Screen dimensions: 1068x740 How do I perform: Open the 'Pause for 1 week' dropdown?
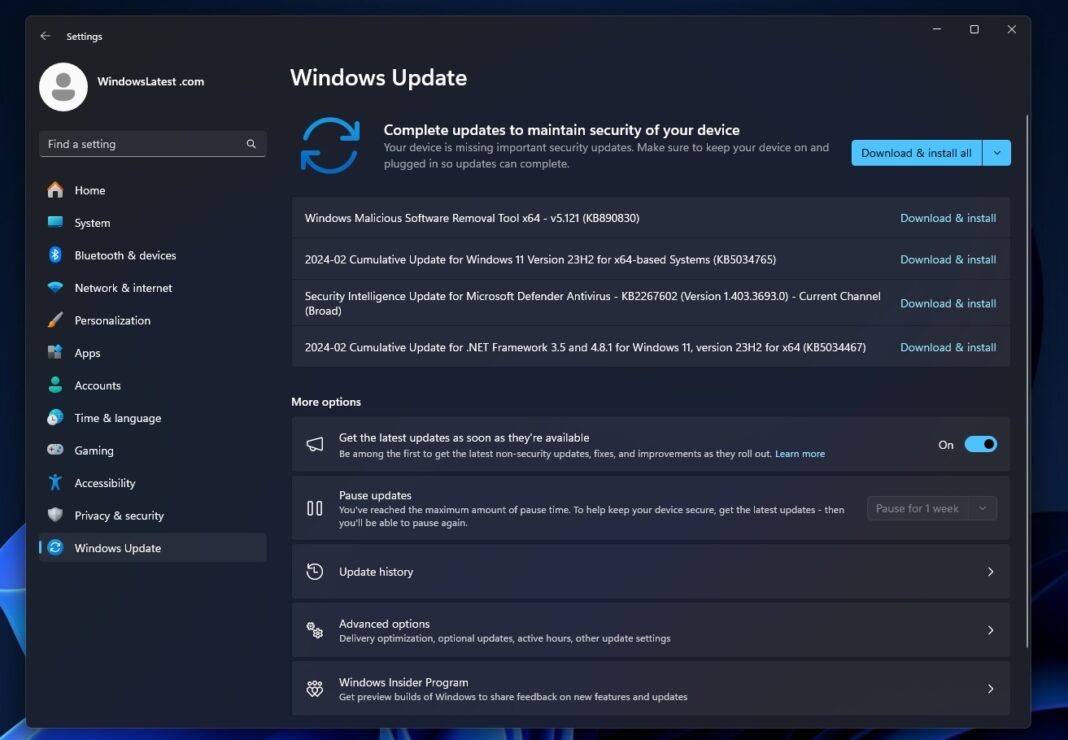(x=930, y=508)
